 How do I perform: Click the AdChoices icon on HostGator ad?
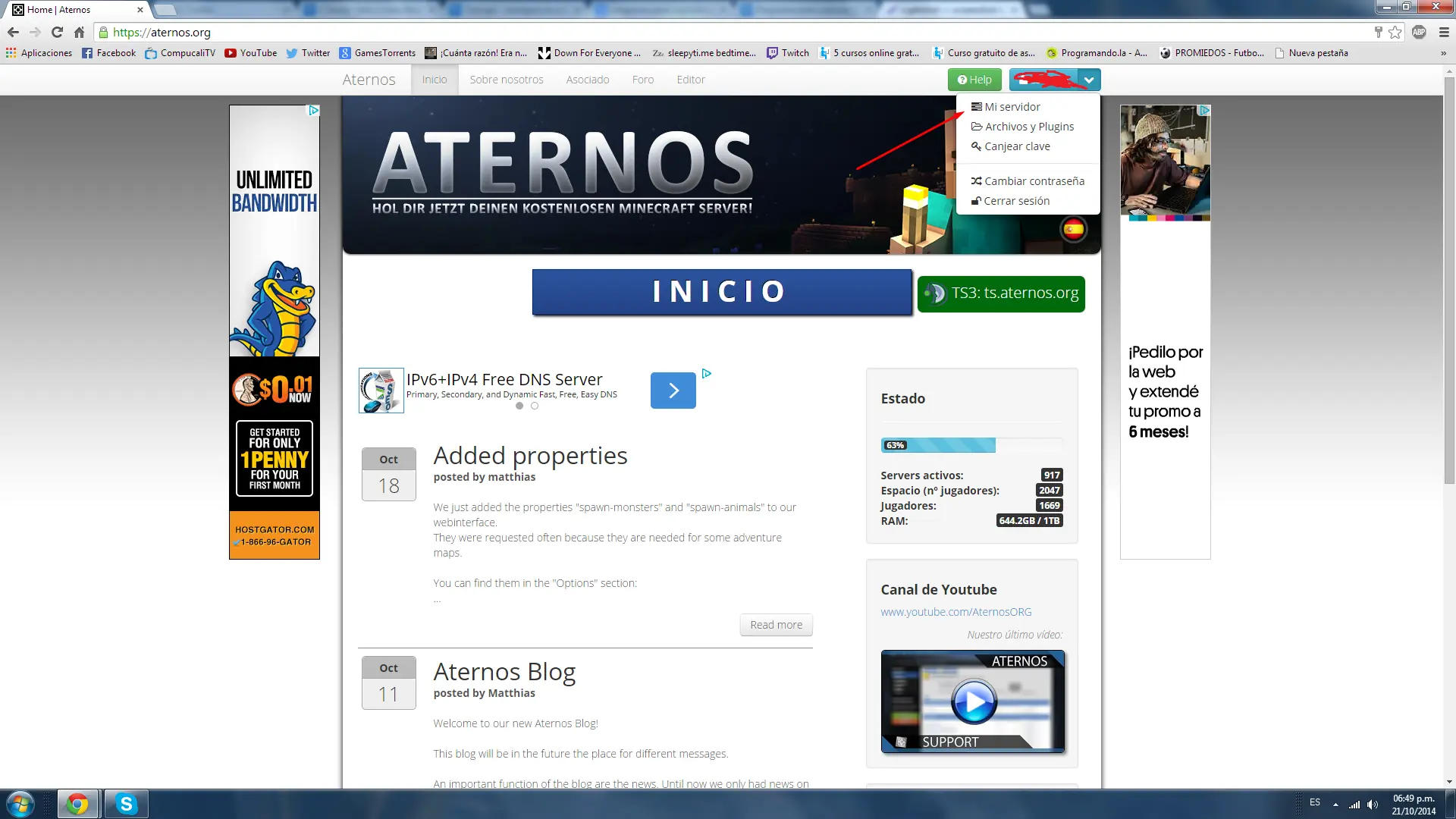(x=313, y=111)
